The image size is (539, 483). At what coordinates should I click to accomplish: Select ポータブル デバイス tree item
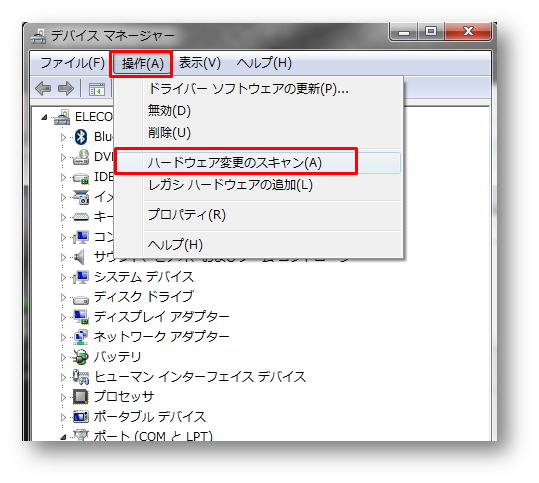pyautogui.click(x=150, y=416)
